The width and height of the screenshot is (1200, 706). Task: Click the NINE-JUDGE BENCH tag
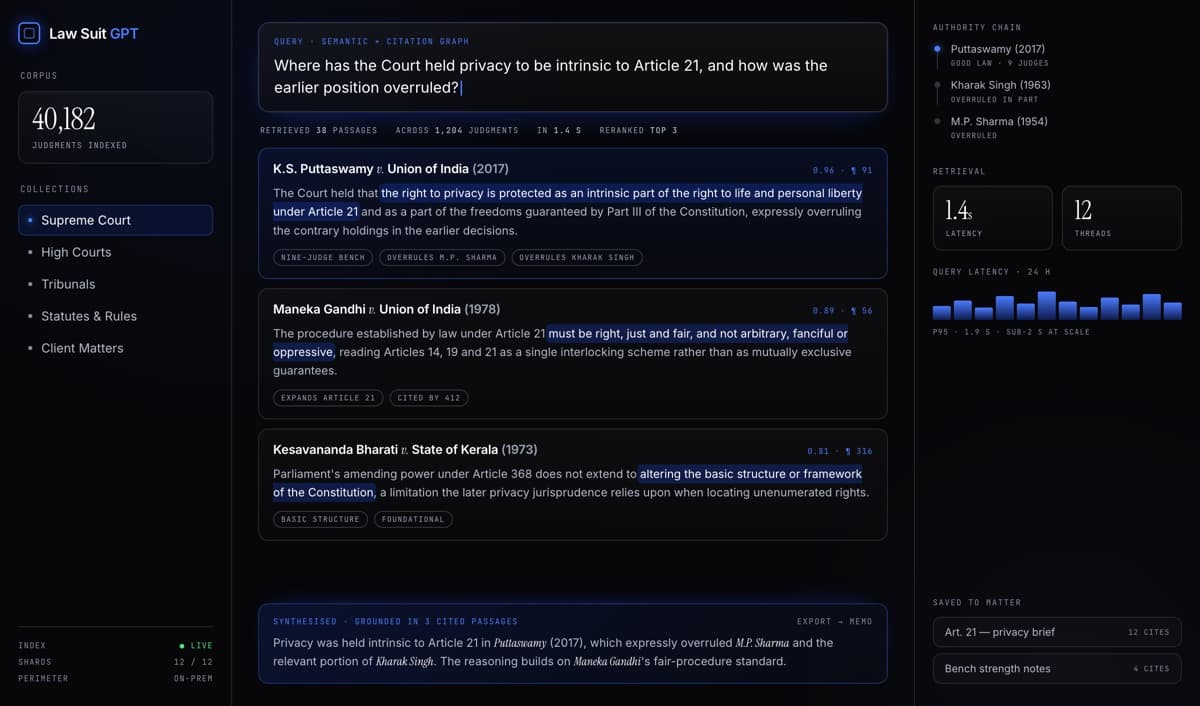point(323,257)
